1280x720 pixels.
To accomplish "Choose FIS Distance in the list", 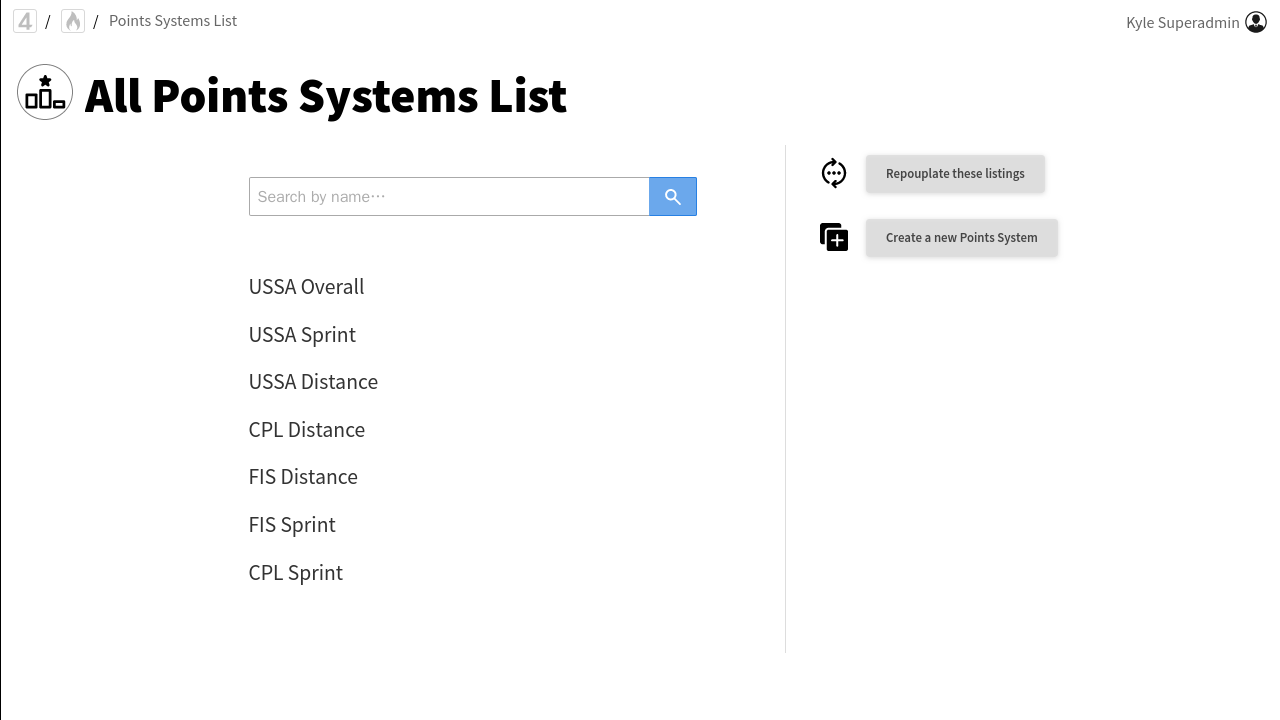I will (x=303, y=477).
